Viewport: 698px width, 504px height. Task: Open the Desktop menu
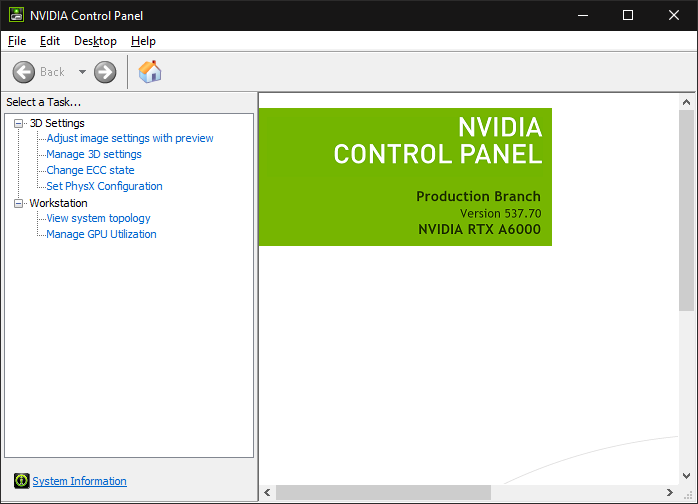pos(95,41)
